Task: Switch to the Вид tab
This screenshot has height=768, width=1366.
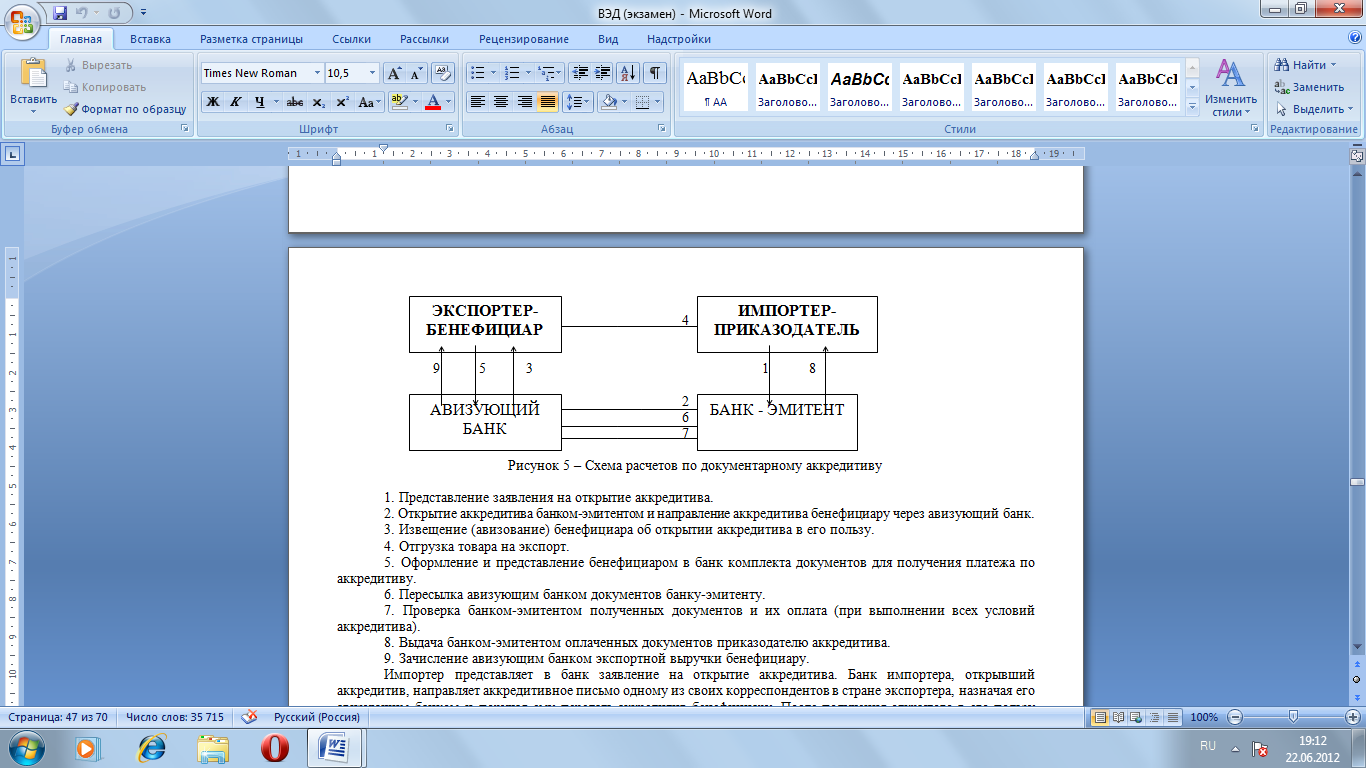Action: click(608, 39)
